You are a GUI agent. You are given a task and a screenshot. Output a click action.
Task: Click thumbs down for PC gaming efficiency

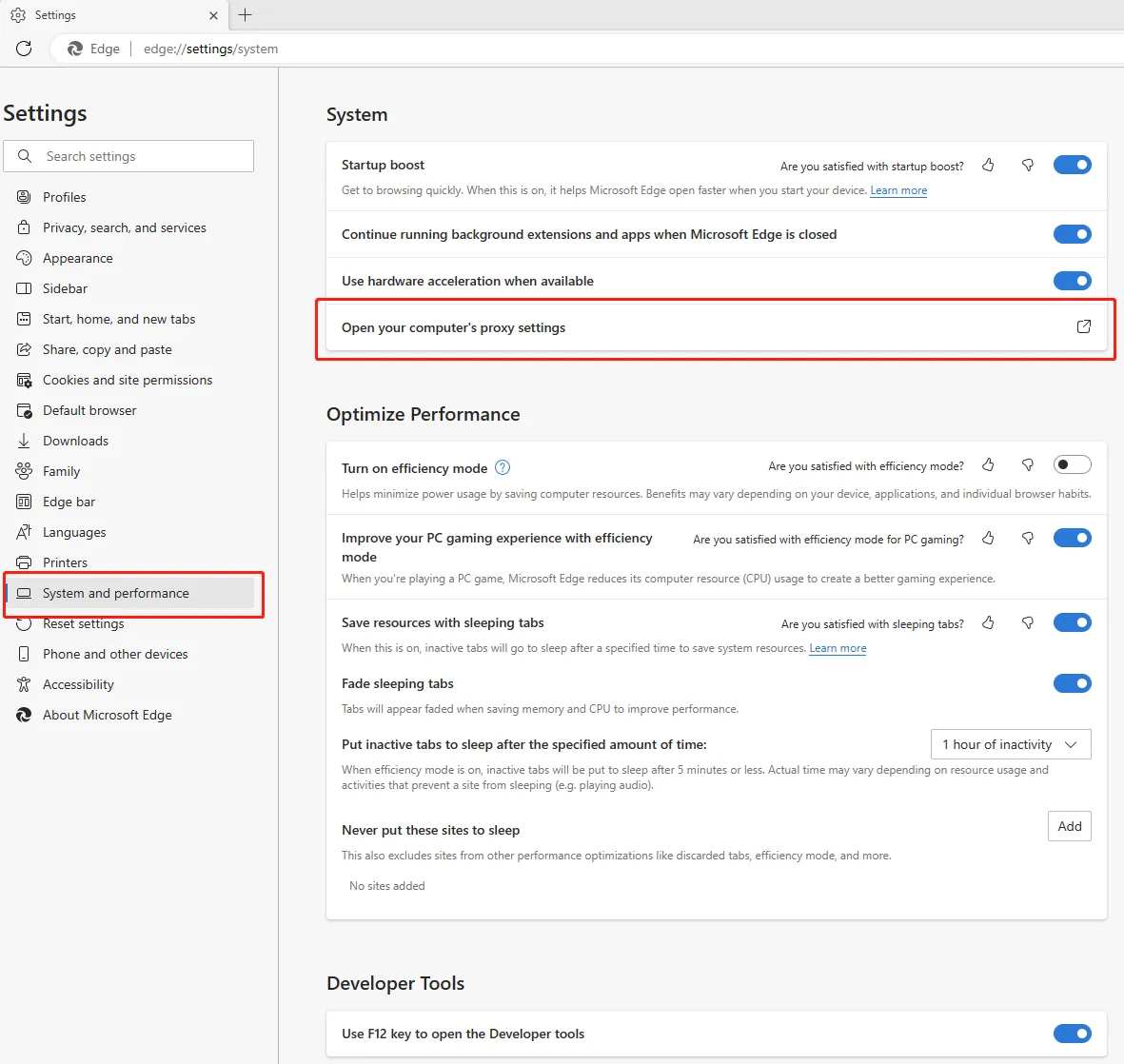1027,539
